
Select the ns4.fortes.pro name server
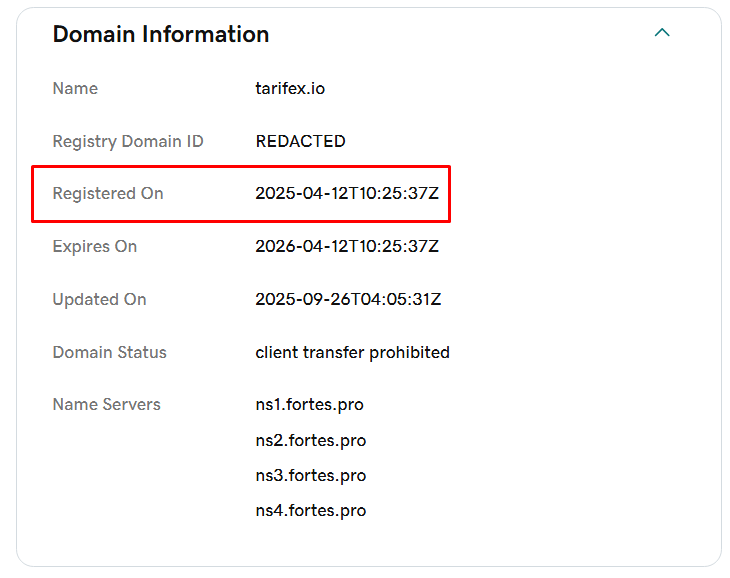tap(310, 510)
